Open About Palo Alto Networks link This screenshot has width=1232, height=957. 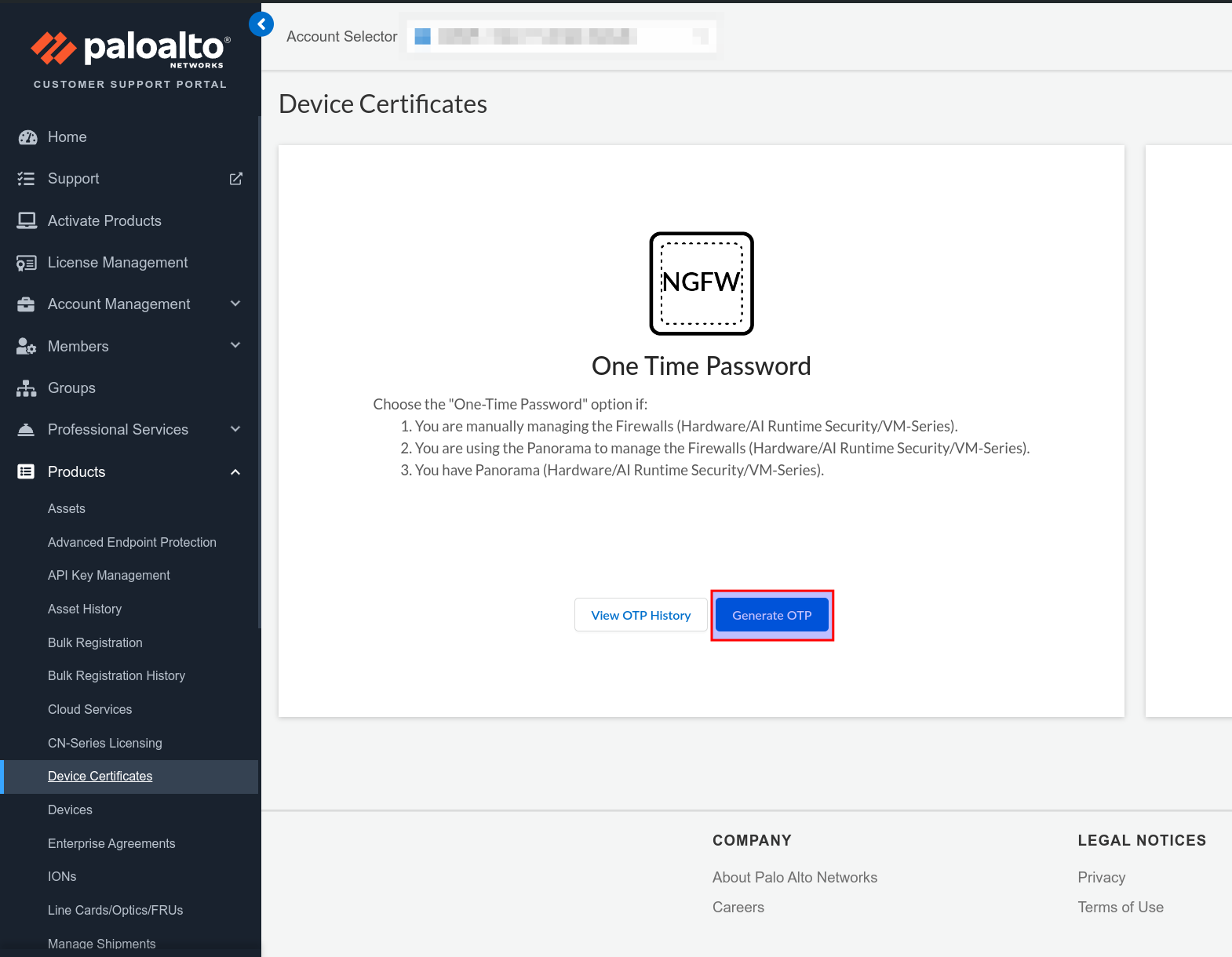795,877
